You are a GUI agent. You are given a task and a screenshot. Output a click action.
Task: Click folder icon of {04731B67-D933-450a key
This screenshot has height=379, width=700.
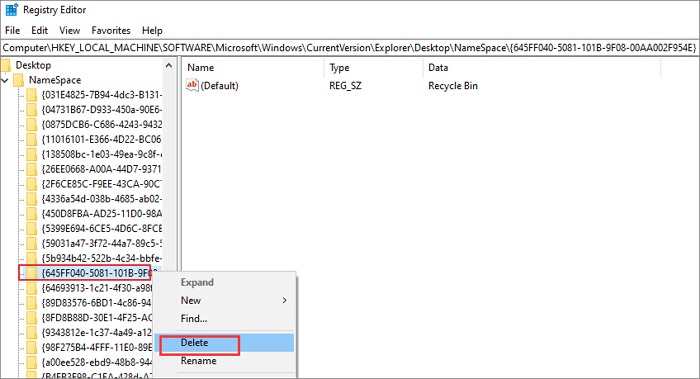(31, 110)
